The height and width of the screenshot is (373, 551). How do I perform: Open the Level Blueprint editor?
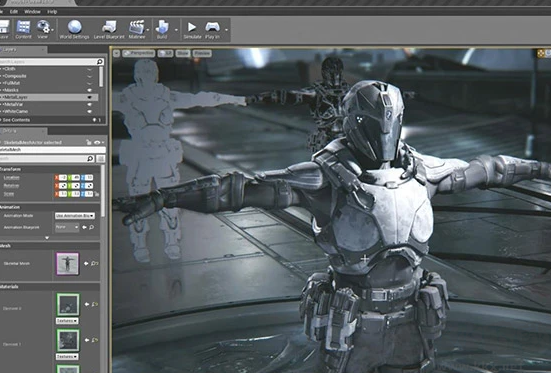(x=109, y=29)
